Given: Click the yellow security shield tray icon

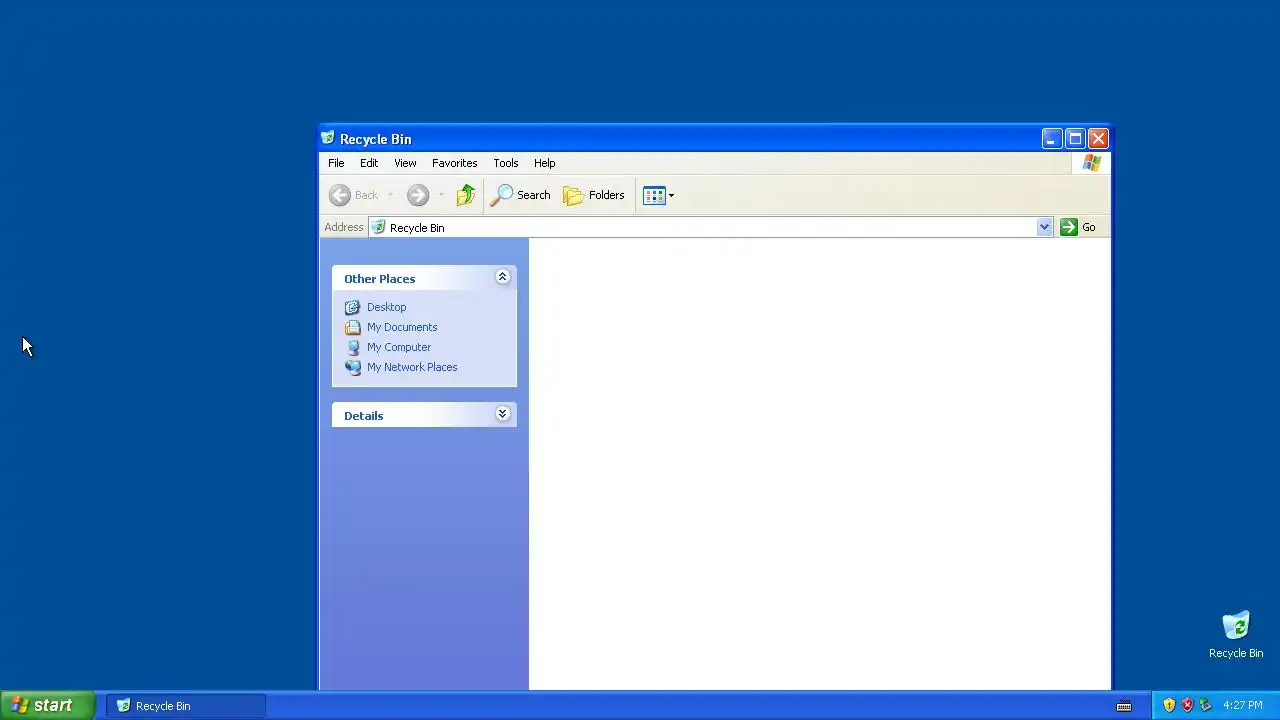Looking at the screenshot, I should coord(1169,705).
